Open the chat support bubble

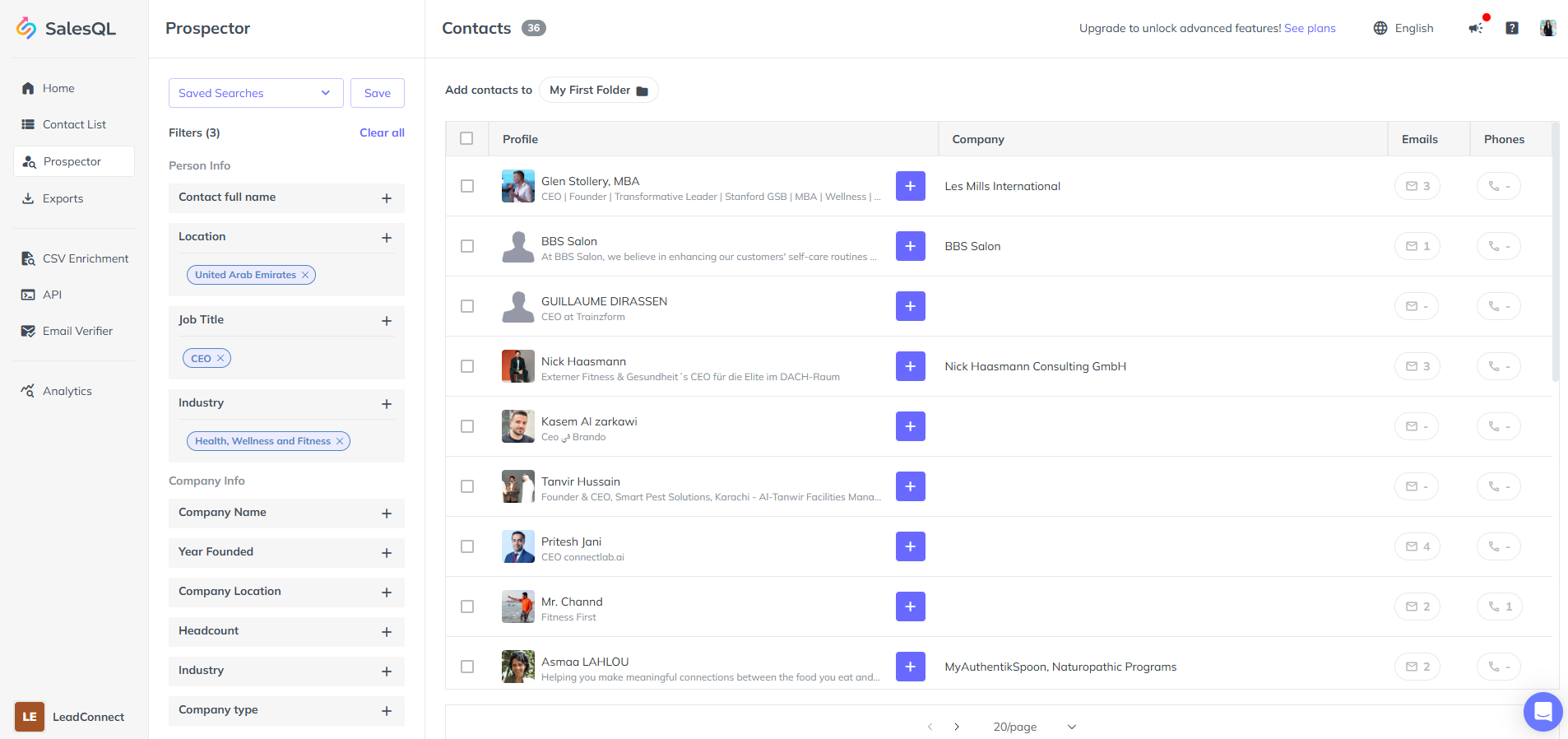(1542, 712)
